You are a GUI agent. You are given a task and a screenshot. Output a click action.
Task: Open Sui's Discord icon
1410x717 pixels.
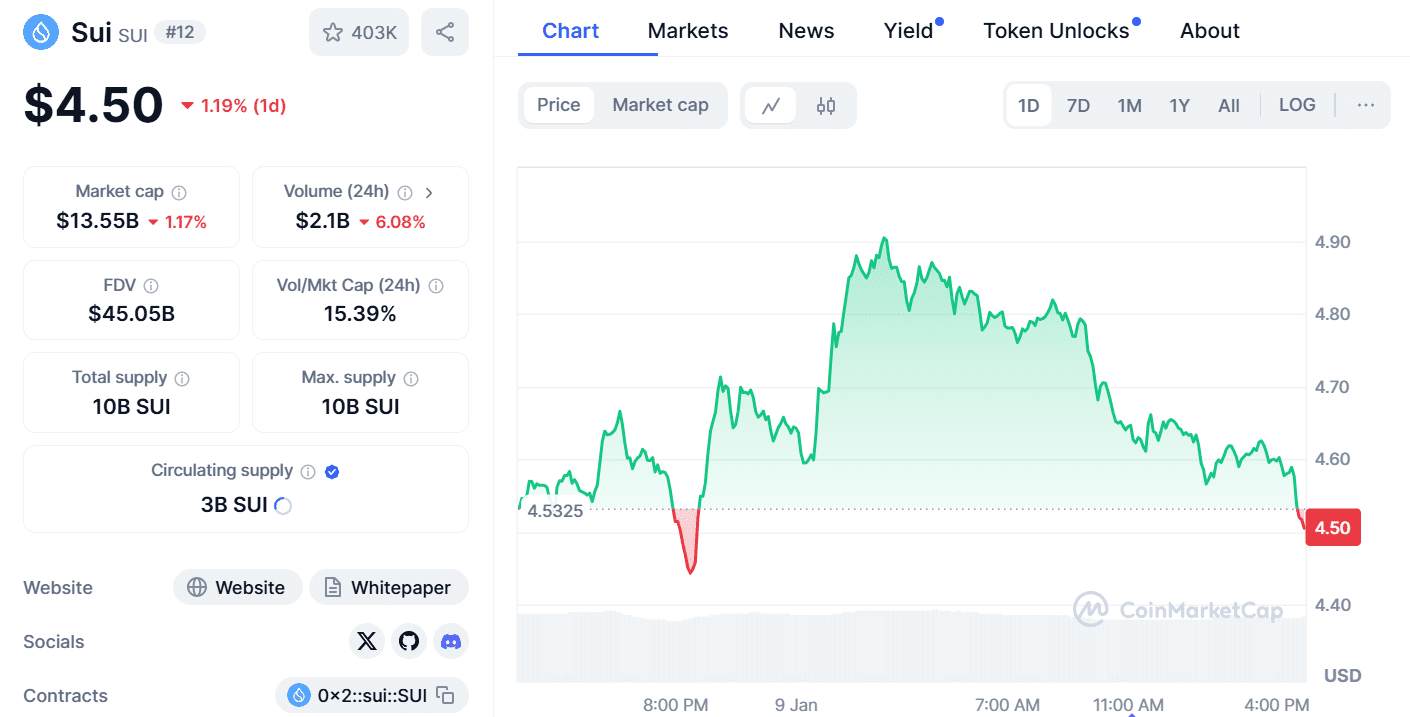click(x=451, y=641)
